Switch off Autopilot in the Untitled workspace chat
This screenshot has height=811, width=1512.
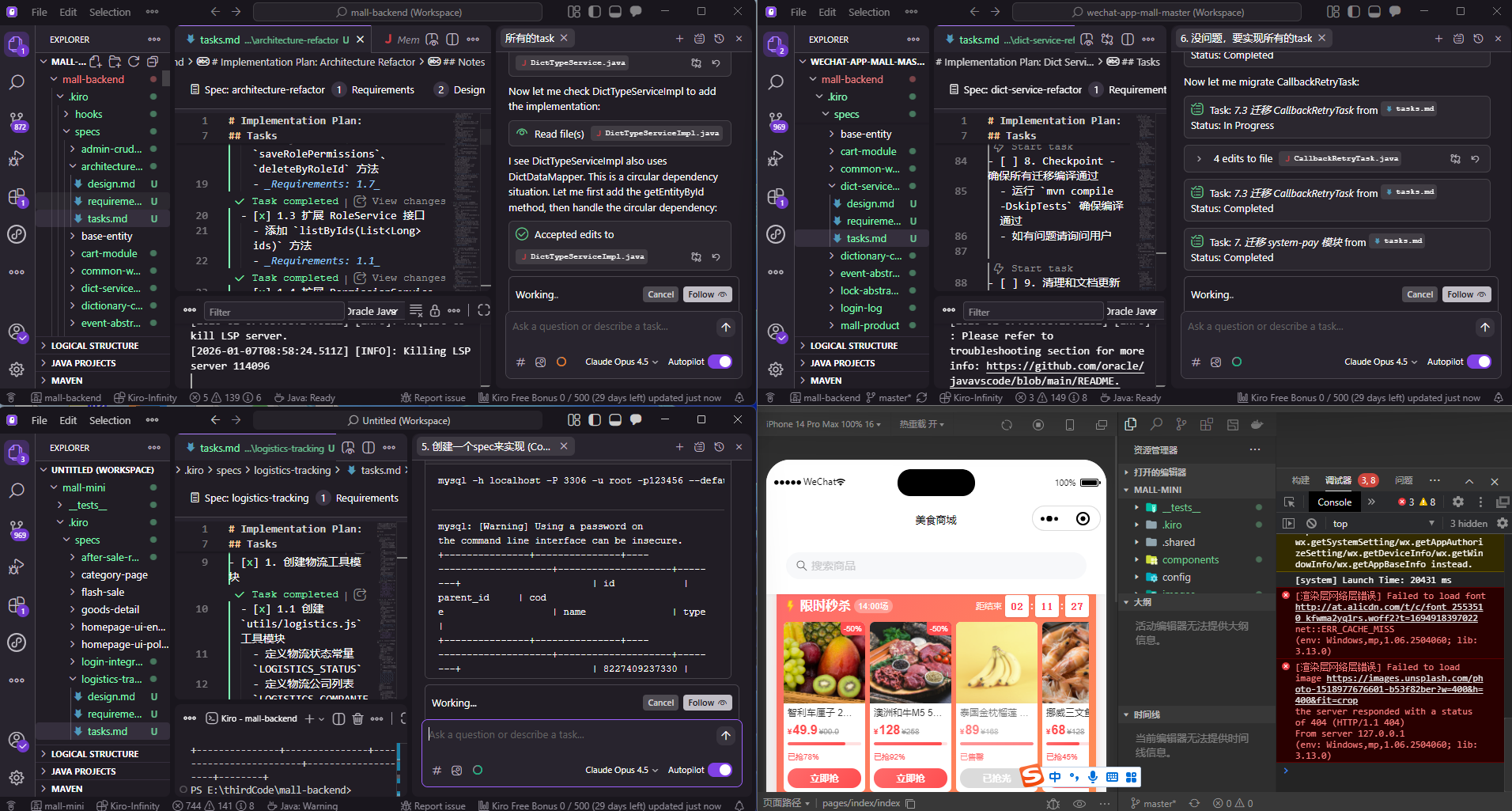[x=720, y=770]
